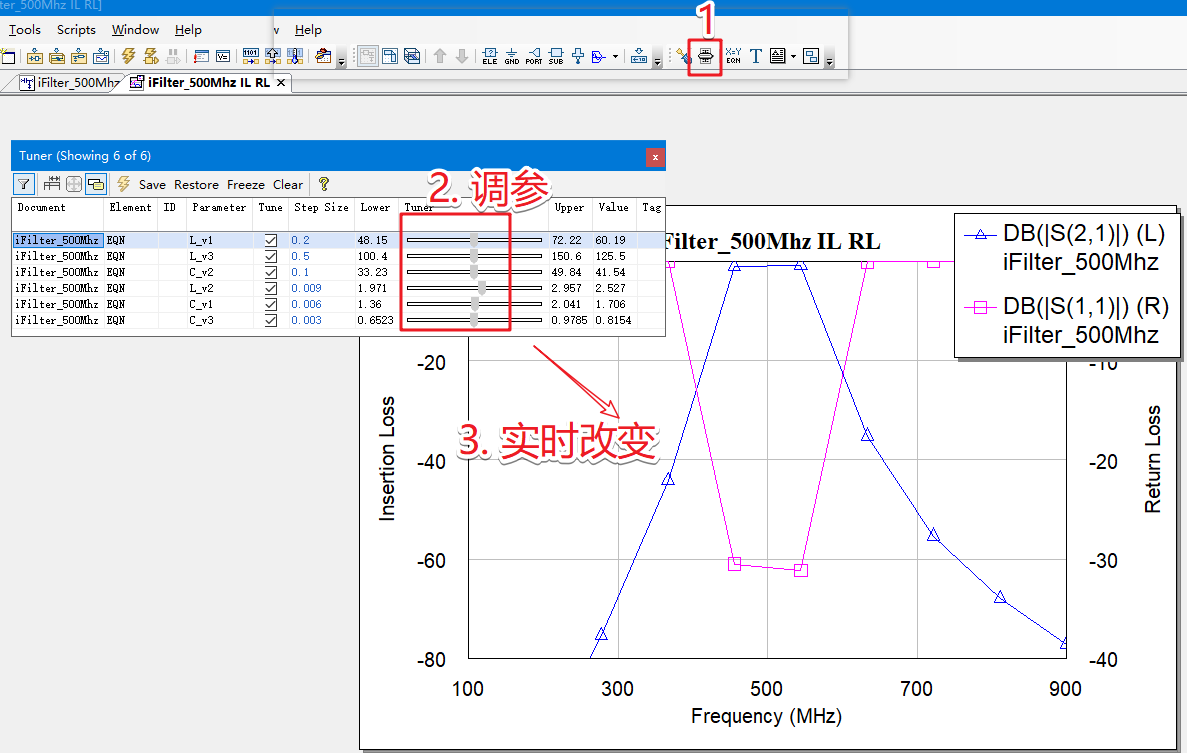1187x753 pixels.
Task: Click the schematic view toolbar icon
Action: click(x=368, y=56)
